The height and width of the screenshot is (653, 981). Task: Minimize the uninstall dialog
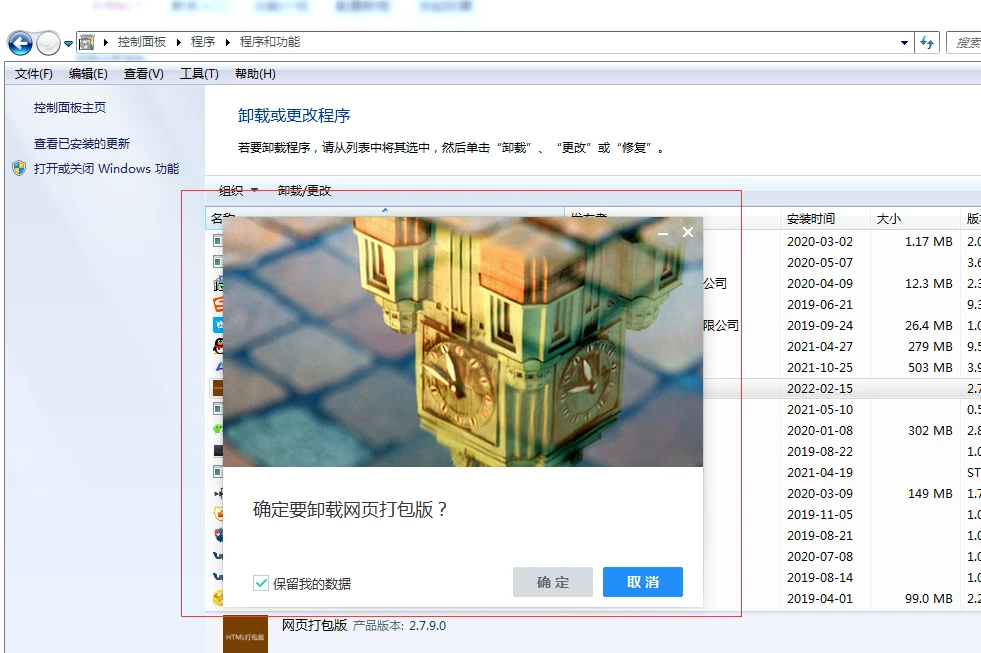(x=663, y=233)
